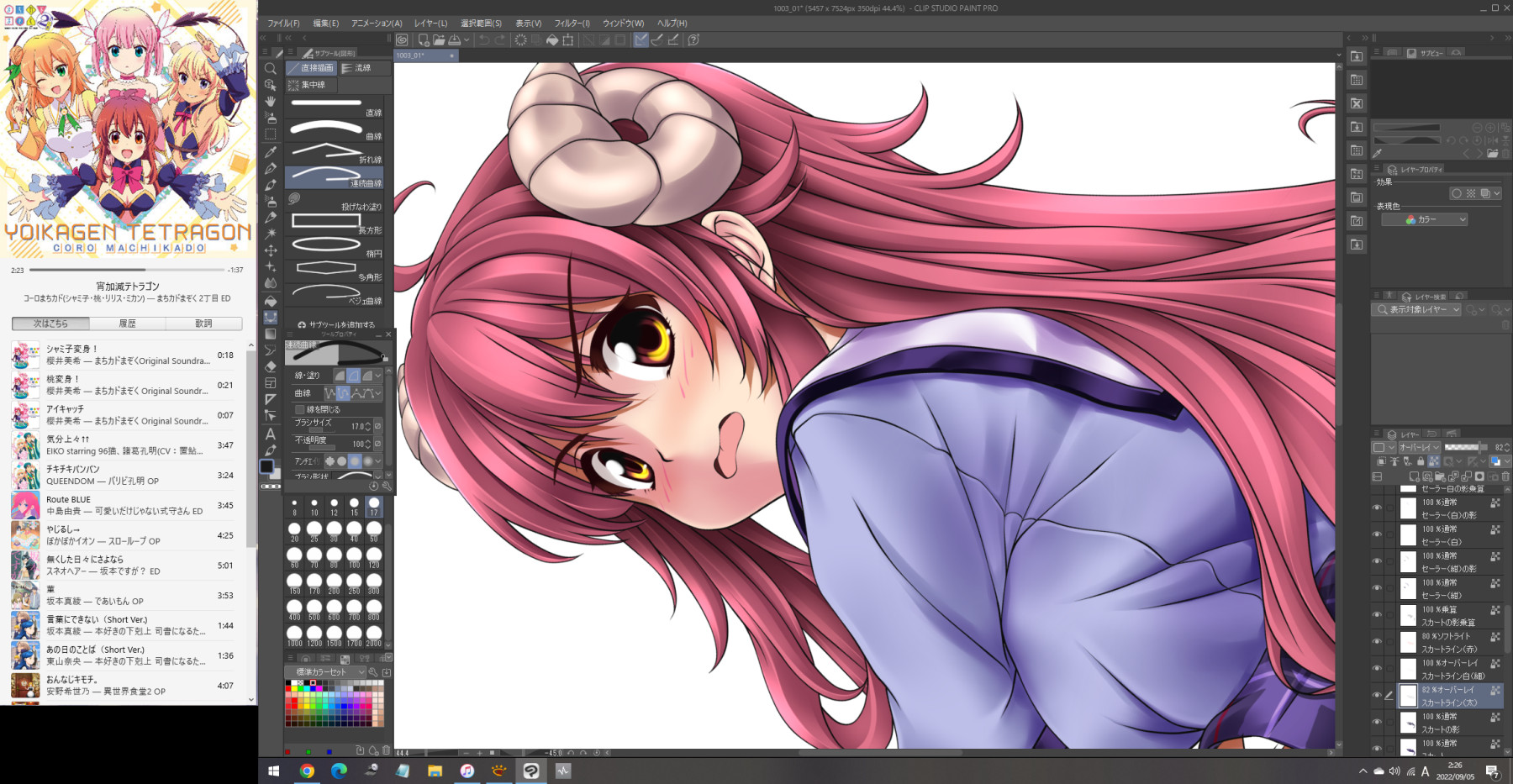The height and width of the screenshot is (784, 1513).
Task: Click the Delete layer trash icon
Action: click(1505, 476)
